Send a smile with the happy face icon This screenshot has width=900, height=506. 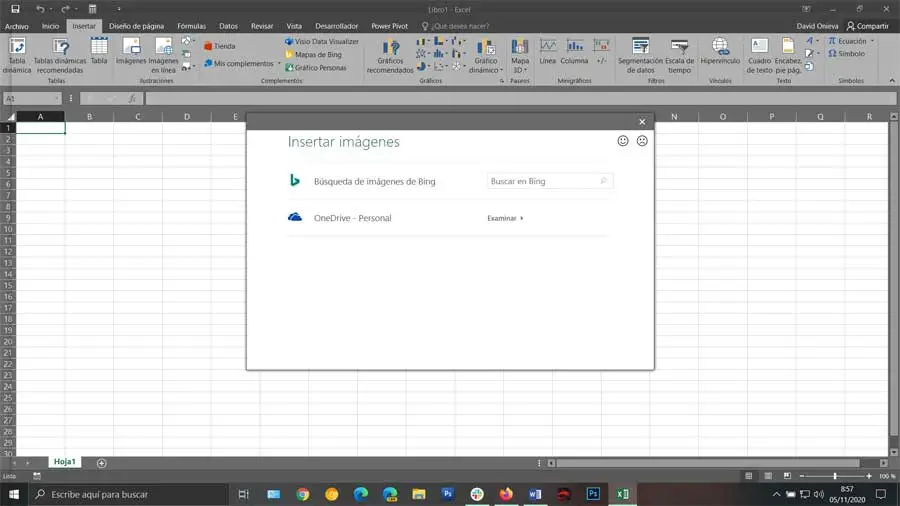click(x=623, y=141)
